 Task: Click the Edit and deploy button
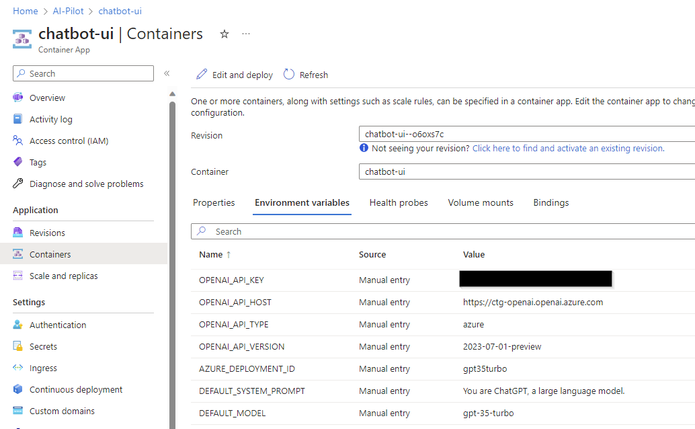click(234, 74)
